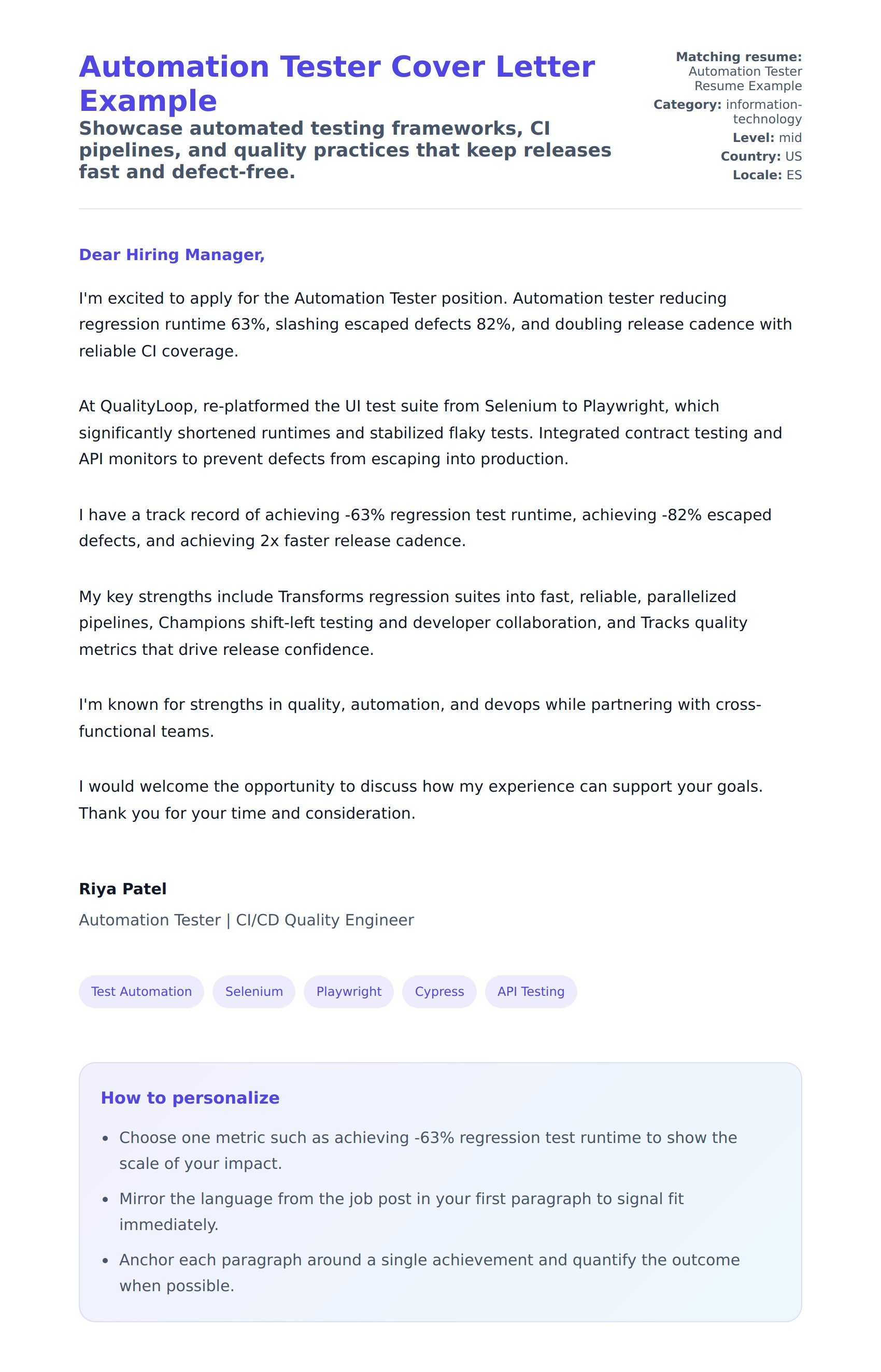This screenshot has width=881, height=1372.
Task: Click the Country US label
Action: tap(761, 156)
